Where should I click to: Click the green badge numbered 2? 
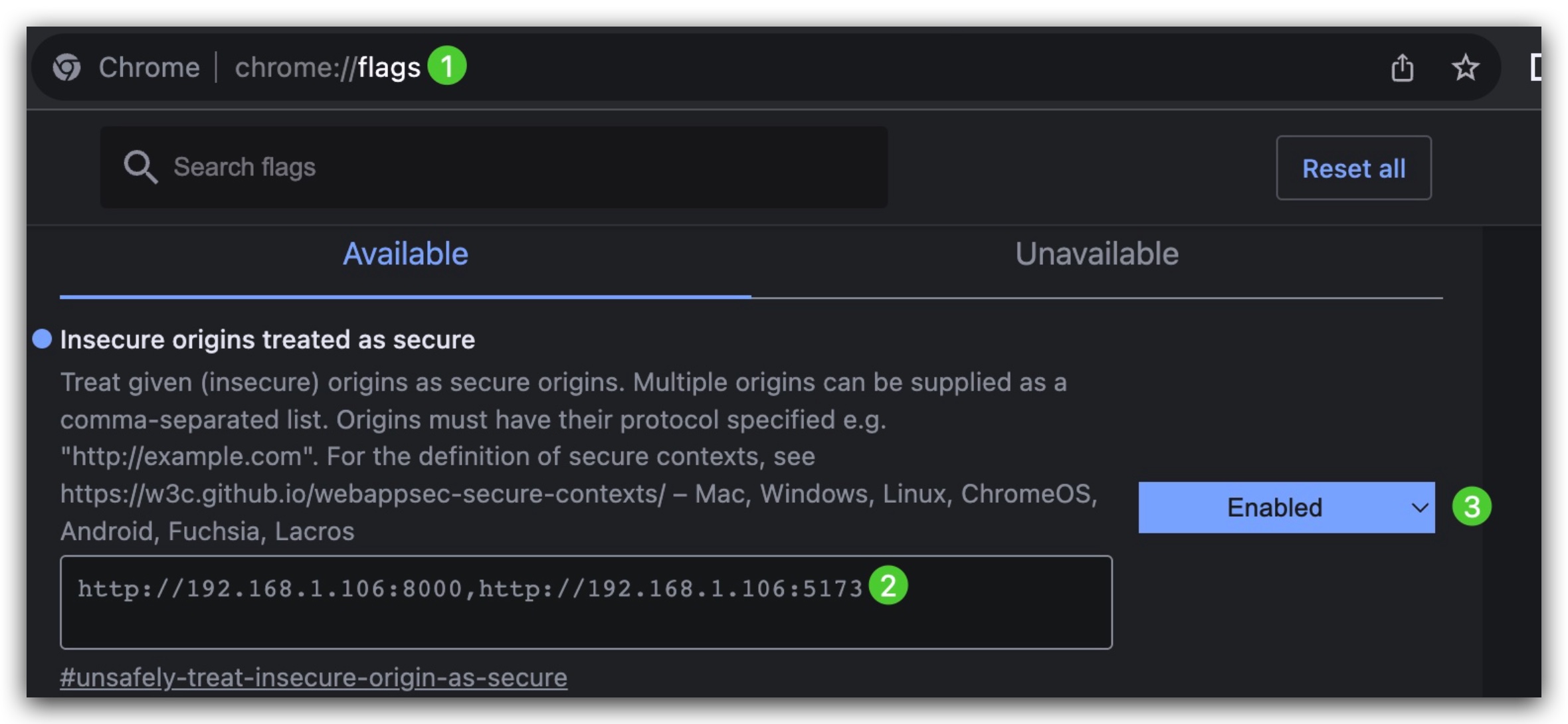[x=888, y=586]
